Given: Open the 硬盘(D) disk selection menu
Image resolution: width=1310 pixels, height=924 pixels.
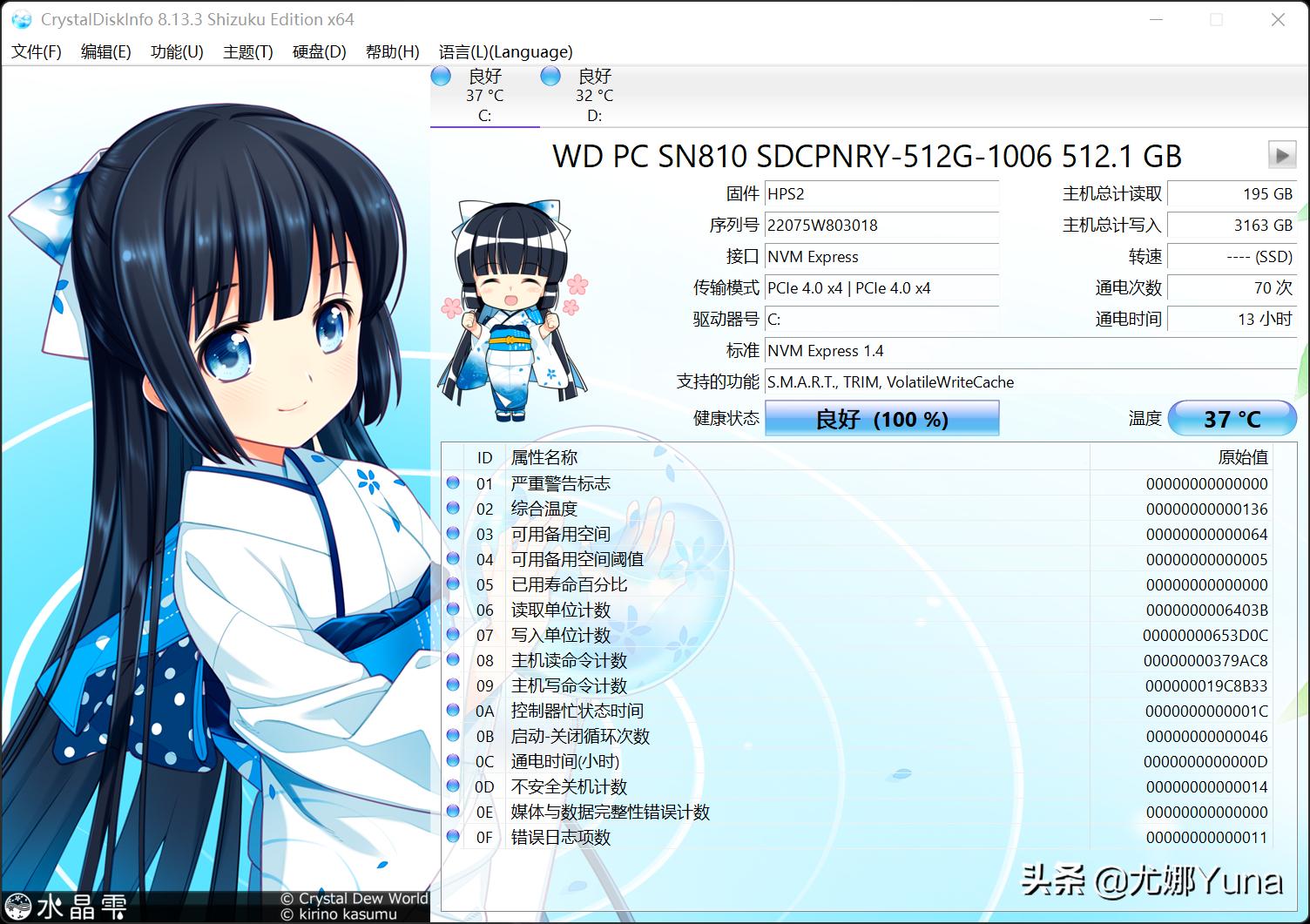Looking at the screenshot, I should tap(317, 51).
